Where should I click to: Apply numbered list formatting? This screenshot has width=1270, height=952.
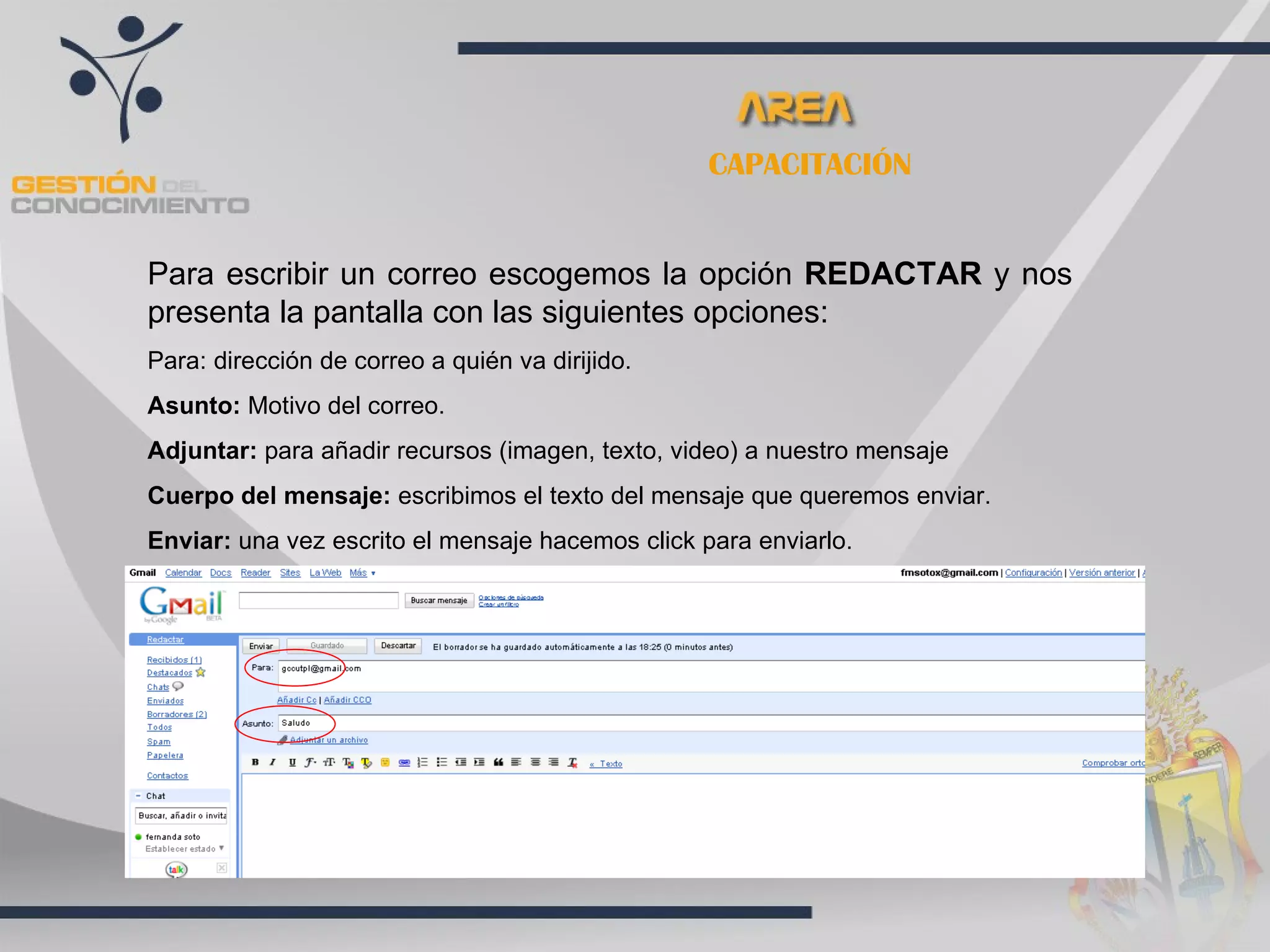click(423, 762)
